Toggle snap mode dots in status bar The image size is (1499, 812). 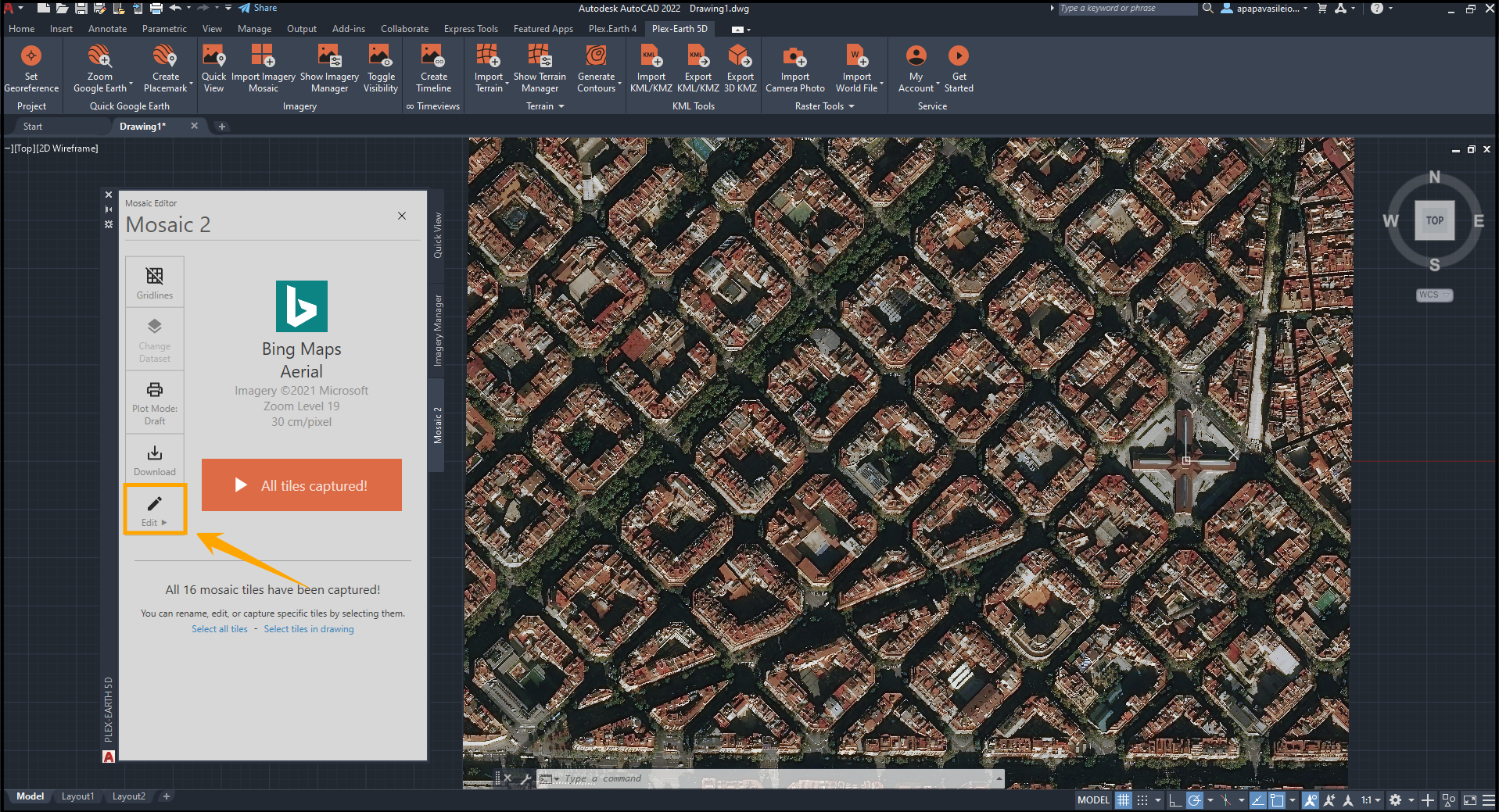click(1142, 800)
